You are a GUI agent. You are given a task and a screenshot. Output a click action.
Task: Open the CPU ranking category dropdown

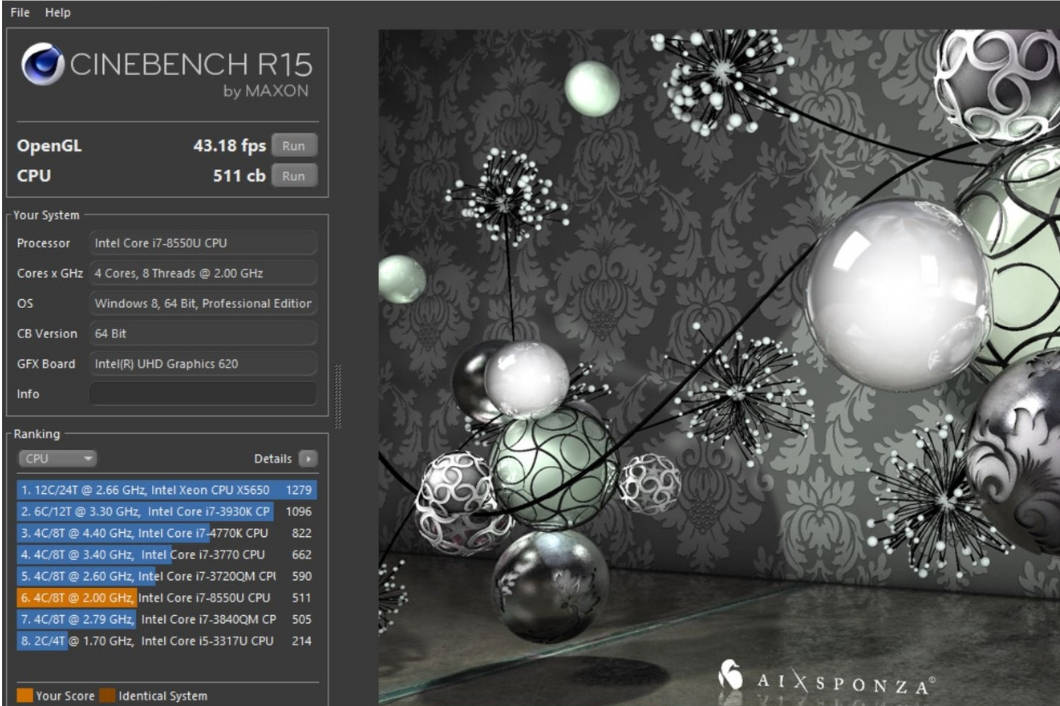coord(57,459)
